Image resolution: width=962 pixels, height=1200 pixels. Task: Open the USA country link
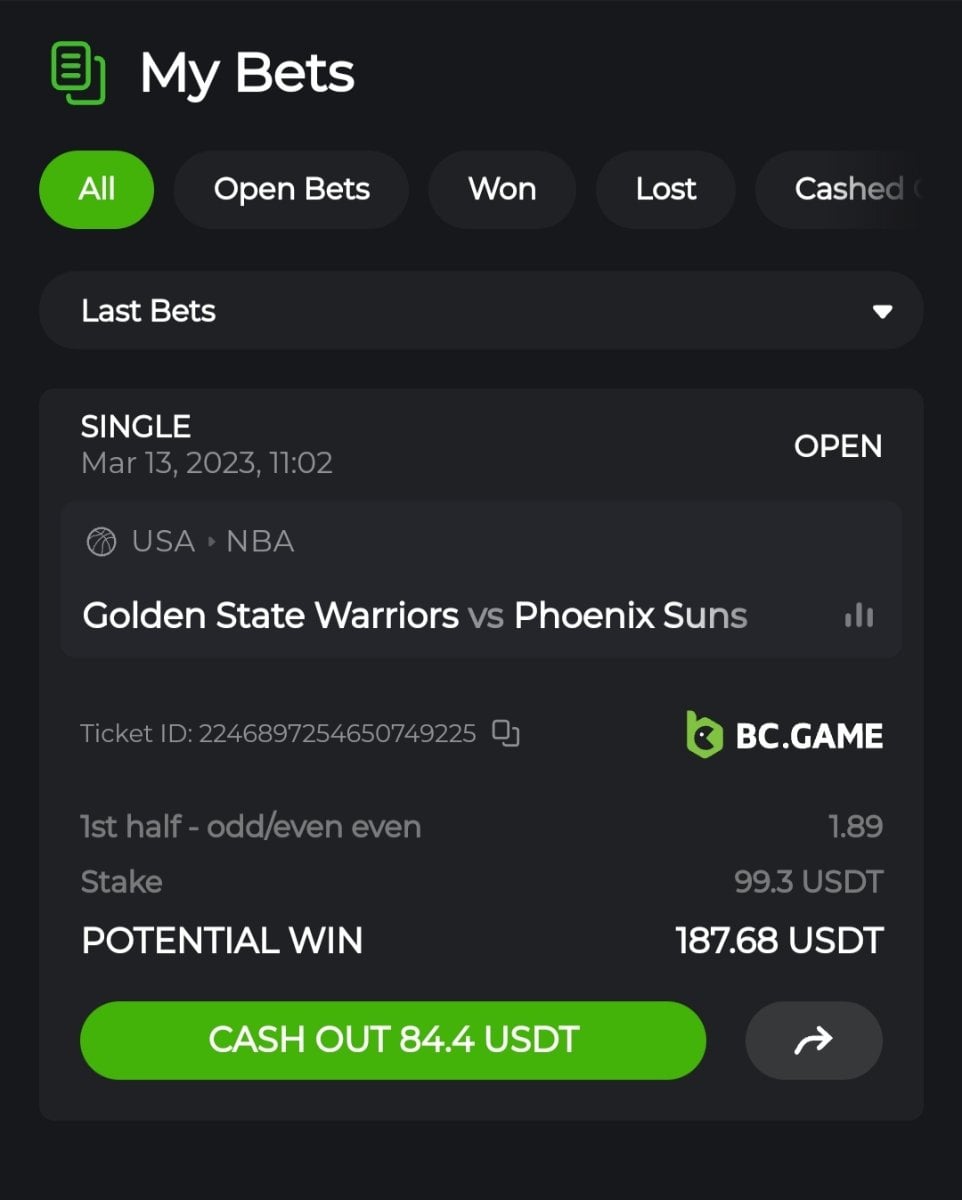click(163, 542)
